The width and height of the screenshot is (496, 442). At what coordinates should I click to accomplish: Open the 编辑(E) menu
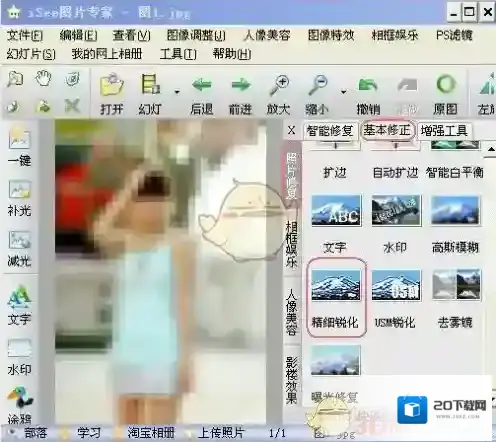[79, 36]
